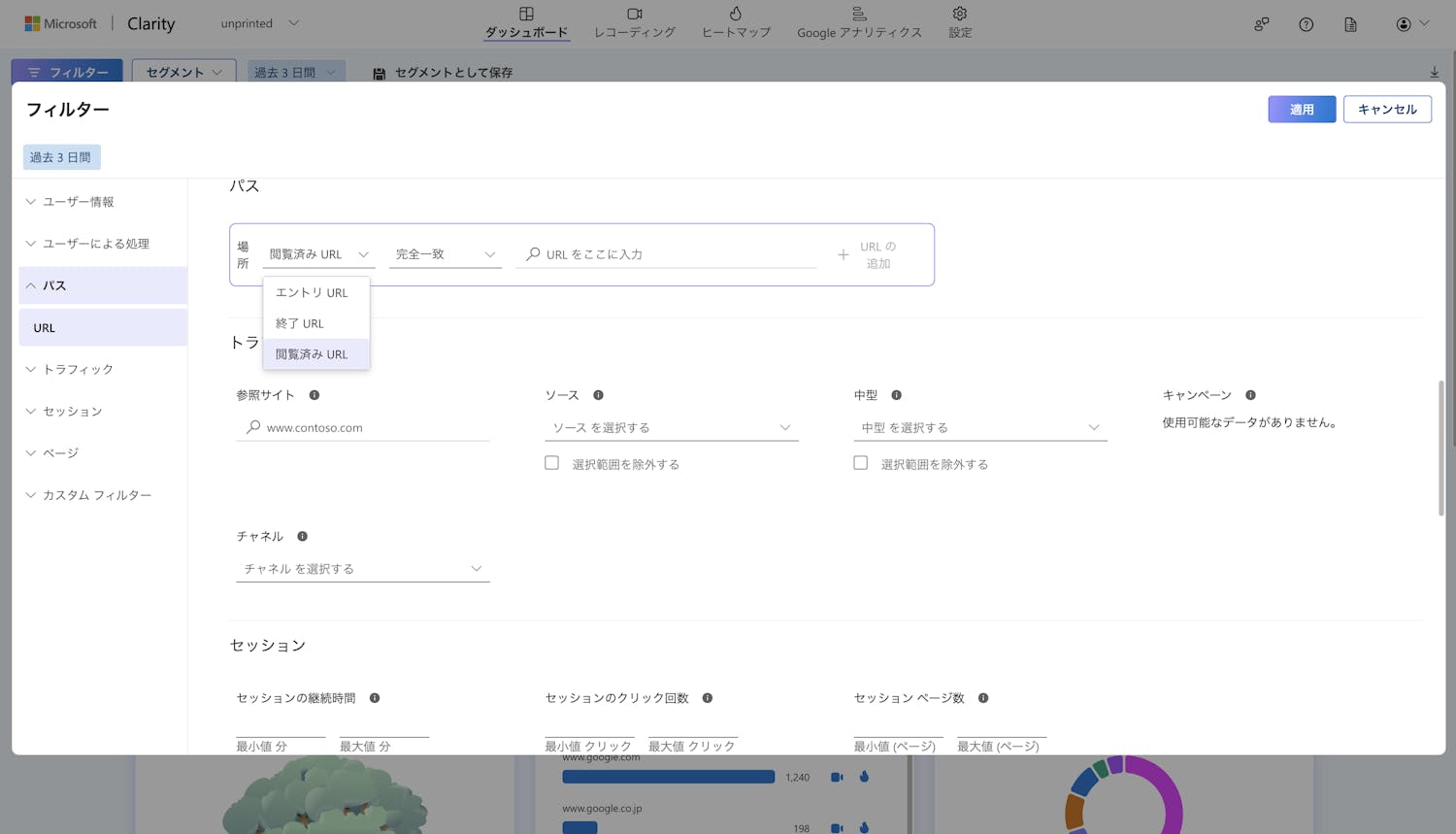The width and height of the screenshot is (1456, 834).
Task: Enable 選択範囲を除外する under ソース
Action: click(x=551, y=463)
